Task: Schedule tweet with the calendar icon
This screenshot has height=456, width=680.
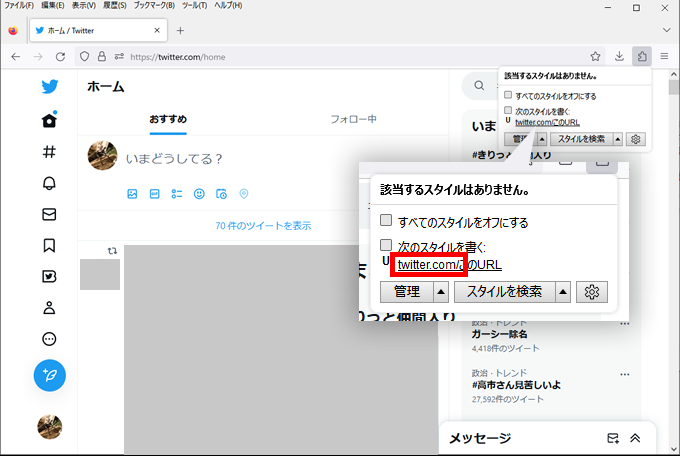Action: point(221,194)
